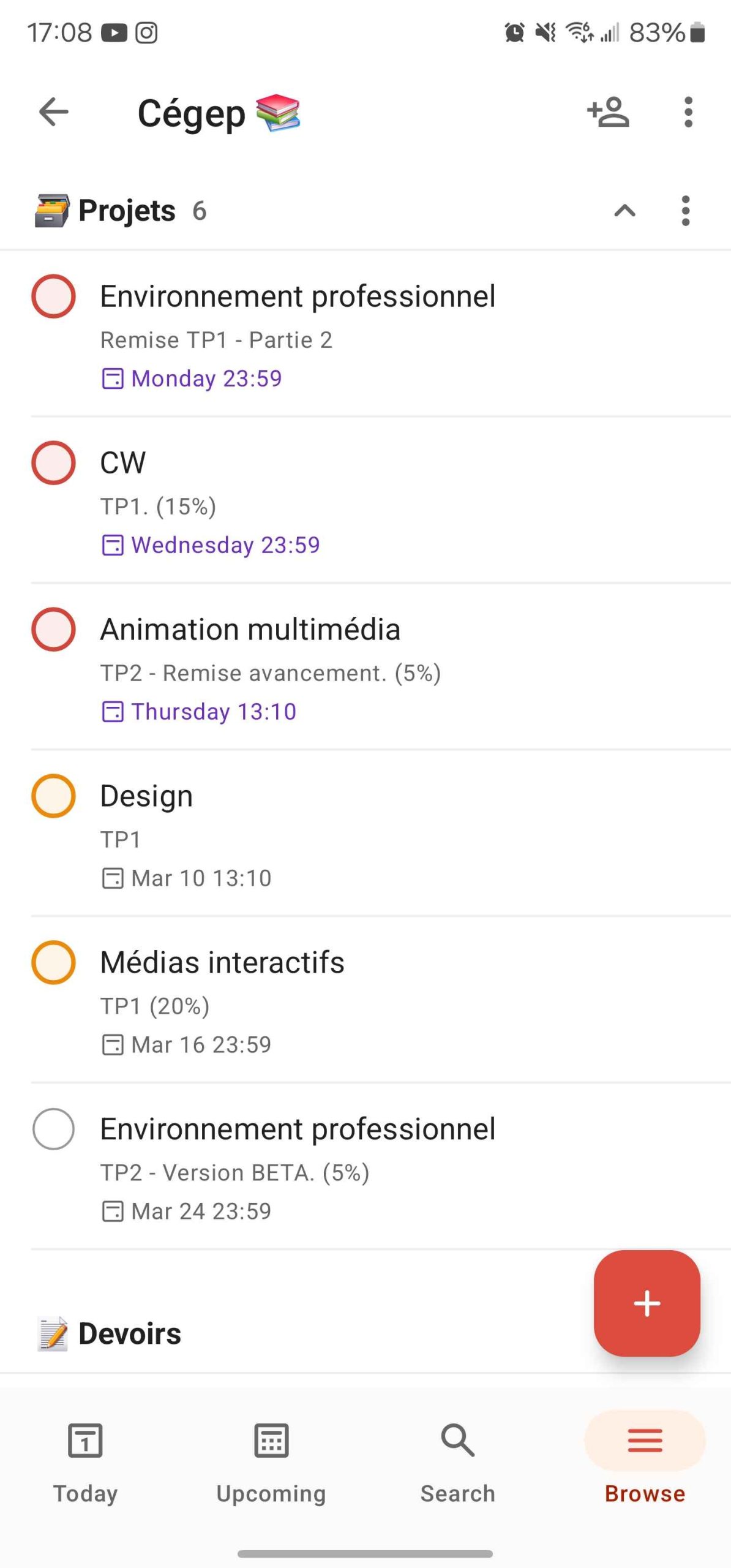Open the share project (add person) icon
The image size is (731, 1568).
(x=608, y=112)
